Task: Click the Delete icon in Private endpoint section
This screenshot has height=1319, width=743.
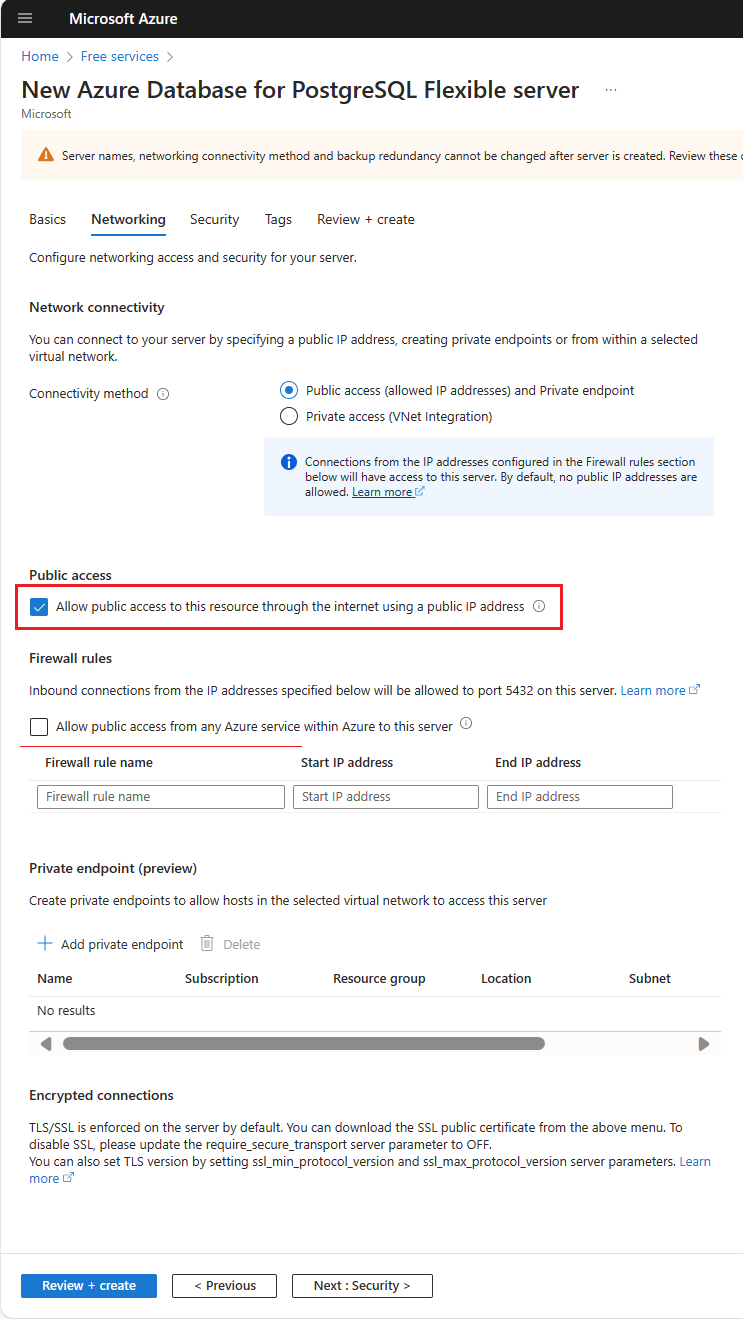Action: point(207,943)
